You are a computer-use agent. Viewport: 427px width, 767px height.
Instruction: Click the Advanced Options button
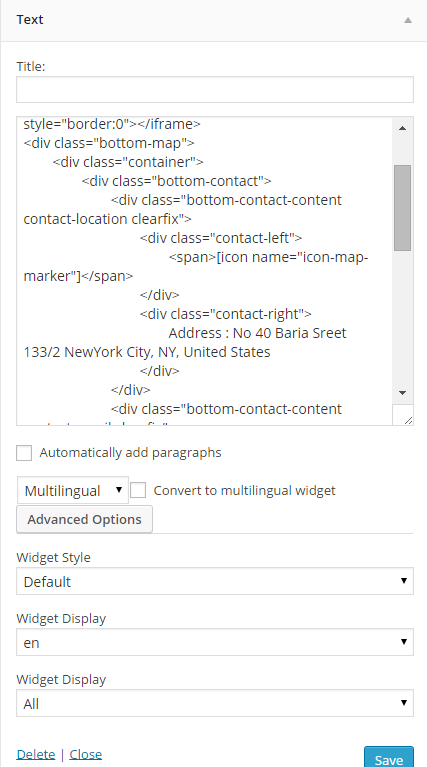click(x=85, y=519)
